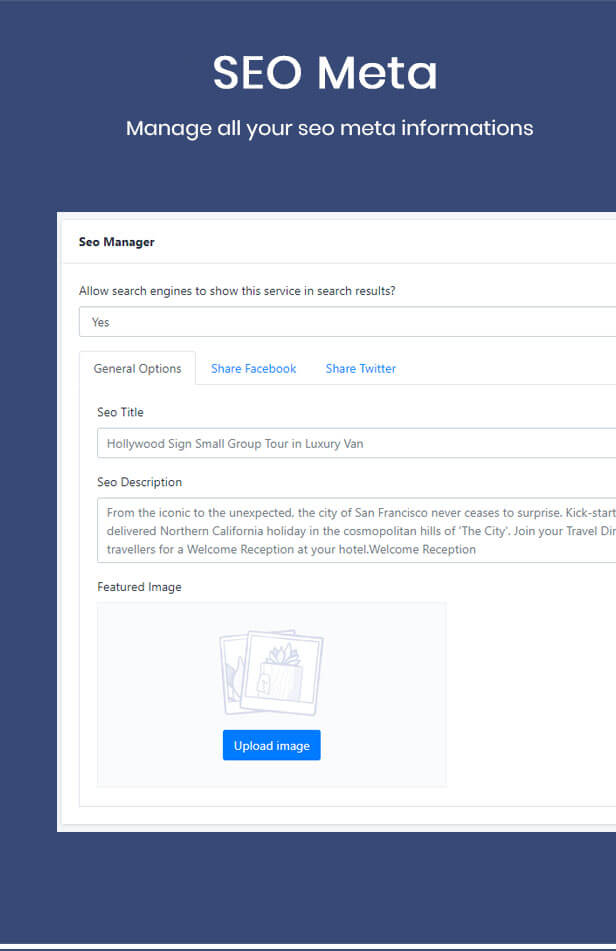The width and height of the screenshot is (616, 951).
Task: Click the 'Allow search engines to show this service' label
Action: pos(237,291)
